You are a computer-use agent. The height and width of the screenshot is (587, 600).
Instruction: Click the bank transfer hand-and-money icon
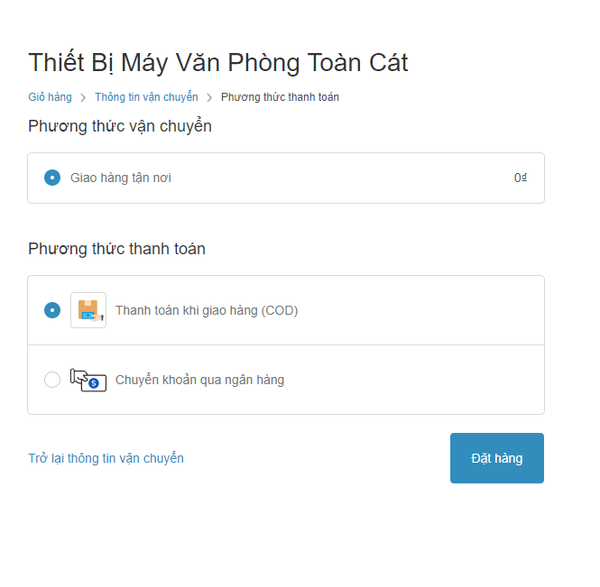(88, 380)
